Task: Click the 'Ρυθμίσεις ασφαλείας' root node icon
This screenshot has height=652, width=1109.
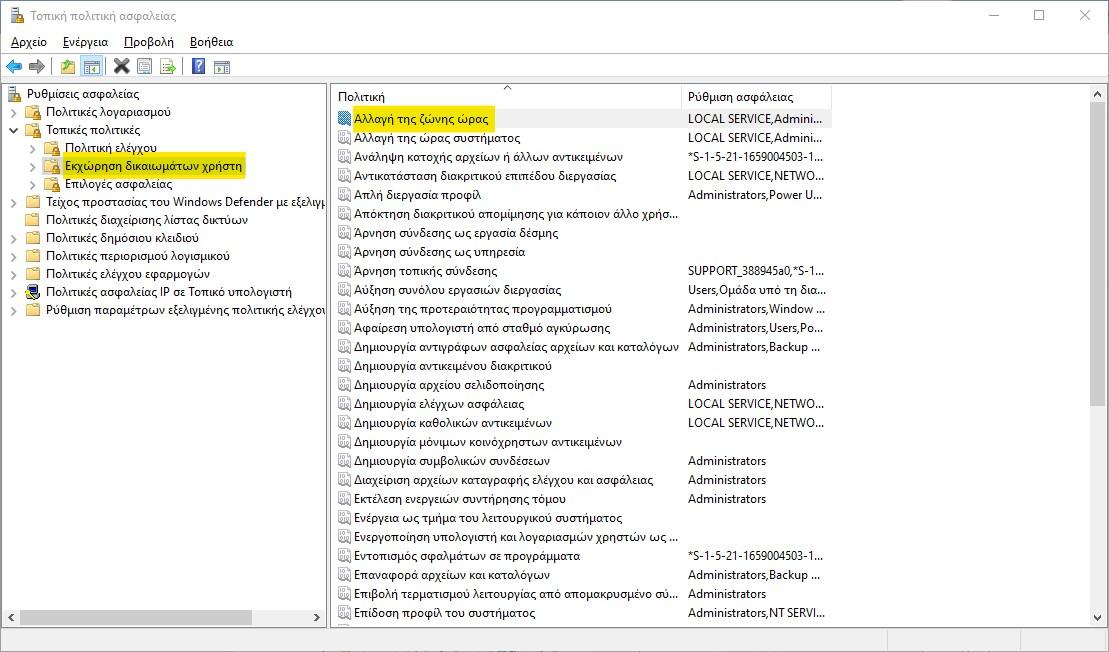Action: click(14, 93)
